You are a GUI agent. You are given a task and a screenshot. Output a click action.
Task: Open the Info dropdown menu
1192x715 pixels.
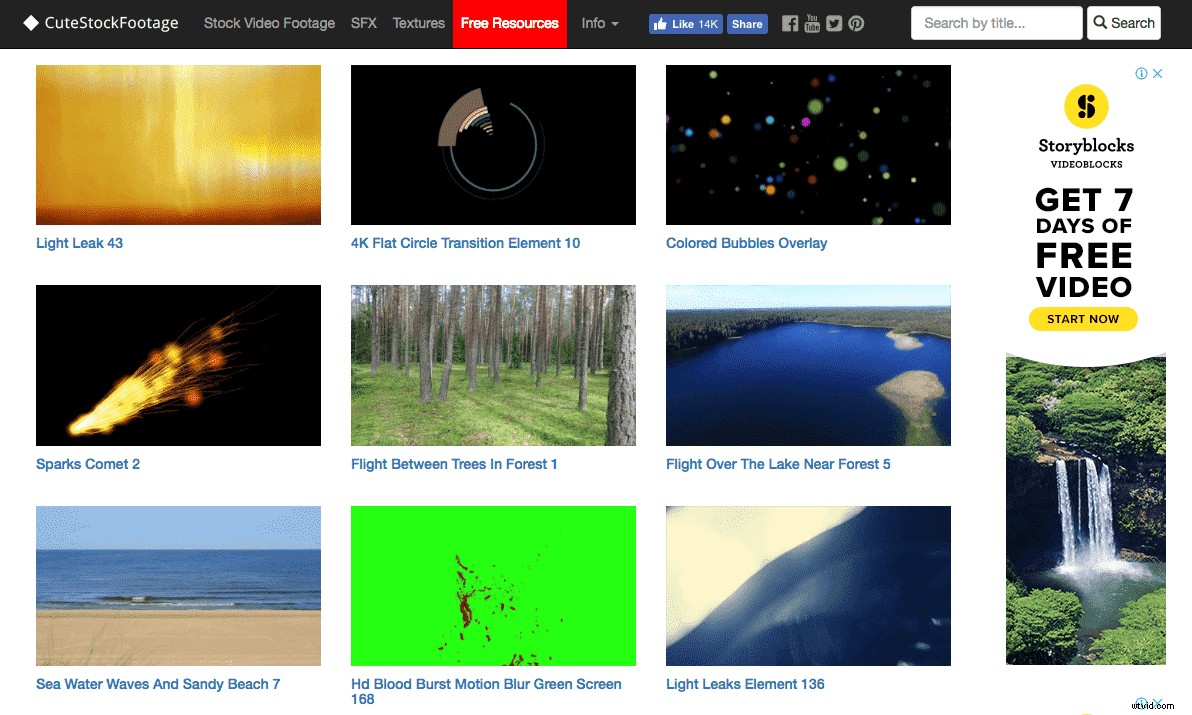point(599,23)
